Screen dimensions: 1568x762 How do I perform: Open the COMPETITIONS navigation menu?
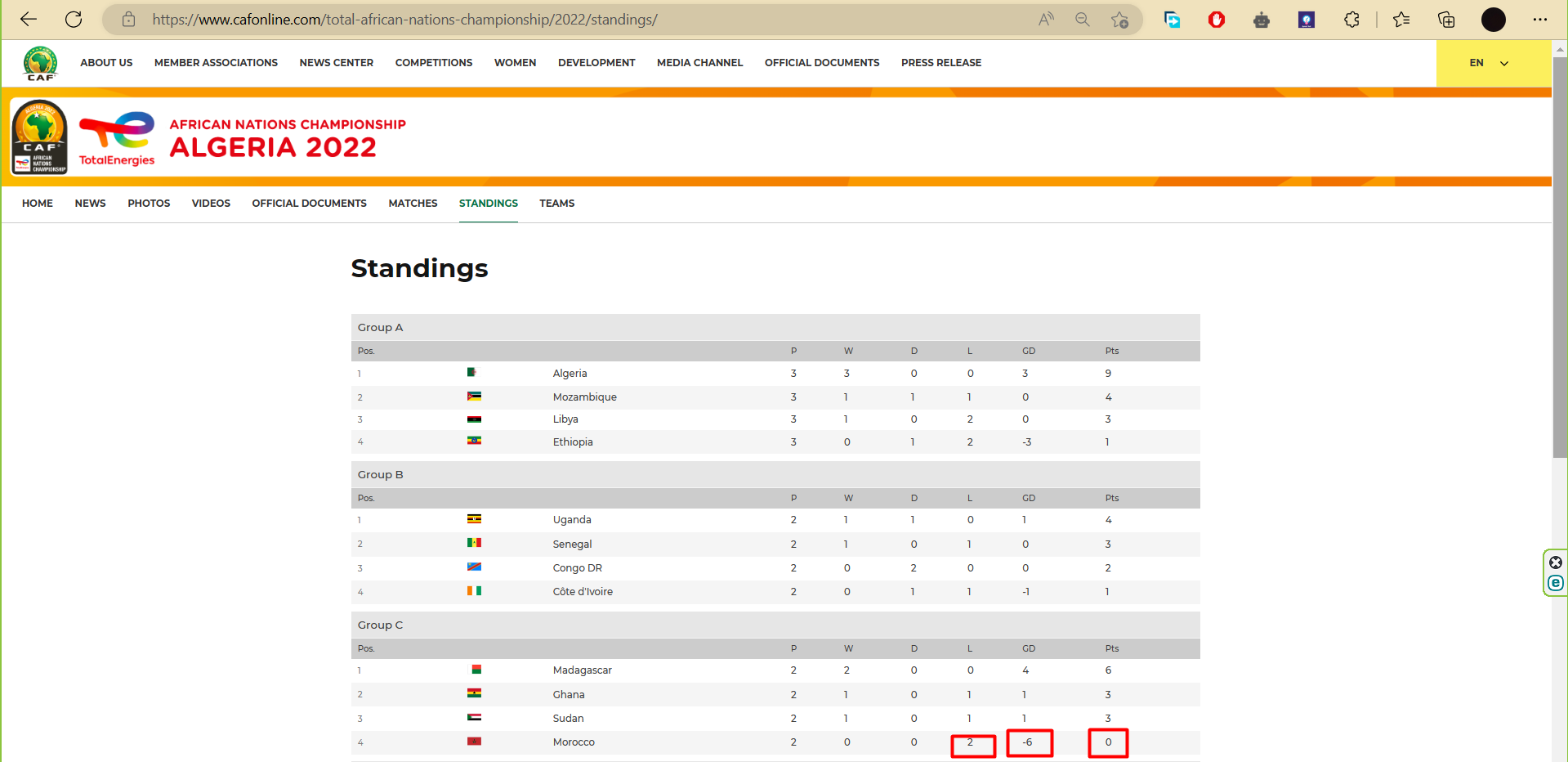(x=433, y=63)
